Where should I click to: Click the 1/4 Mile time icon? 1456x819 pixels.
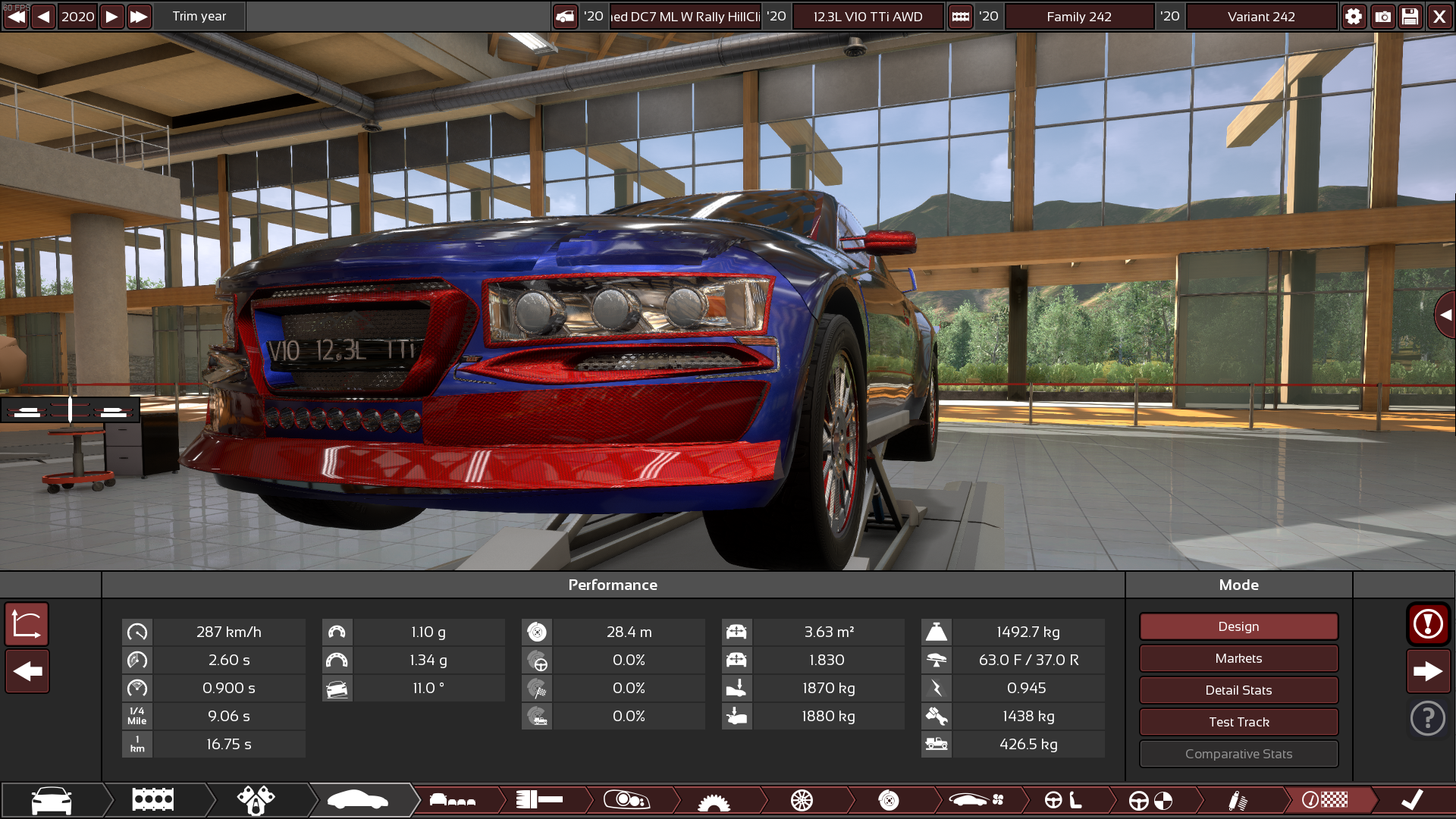point(137,716)
